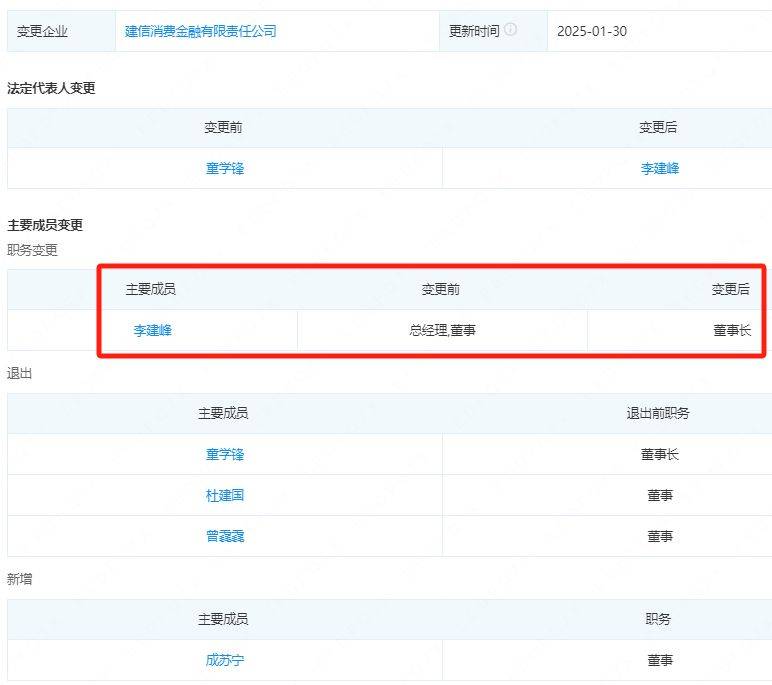Select the 更新时间 label text
This screenshot has height=685, width=772.
click(x=474, y=32)
